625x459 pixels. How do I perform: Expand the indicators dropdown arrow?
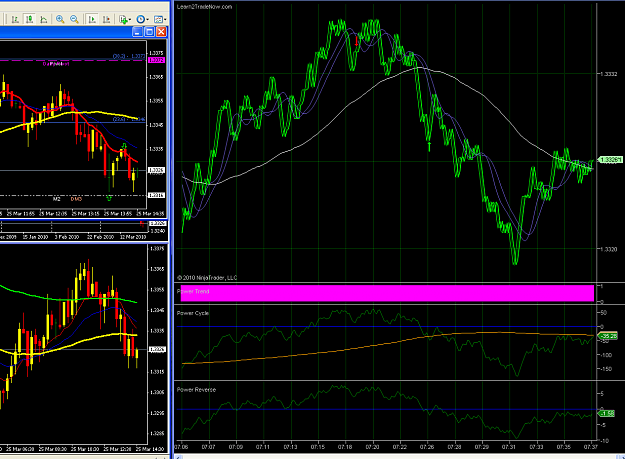[x=130, y=20]
